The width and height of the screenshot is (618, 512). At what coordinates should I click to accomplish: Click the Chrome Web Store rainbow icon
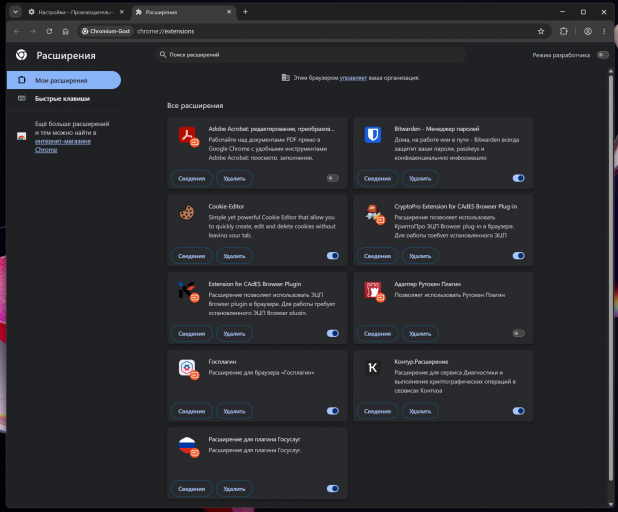click(x=22, y=136)
